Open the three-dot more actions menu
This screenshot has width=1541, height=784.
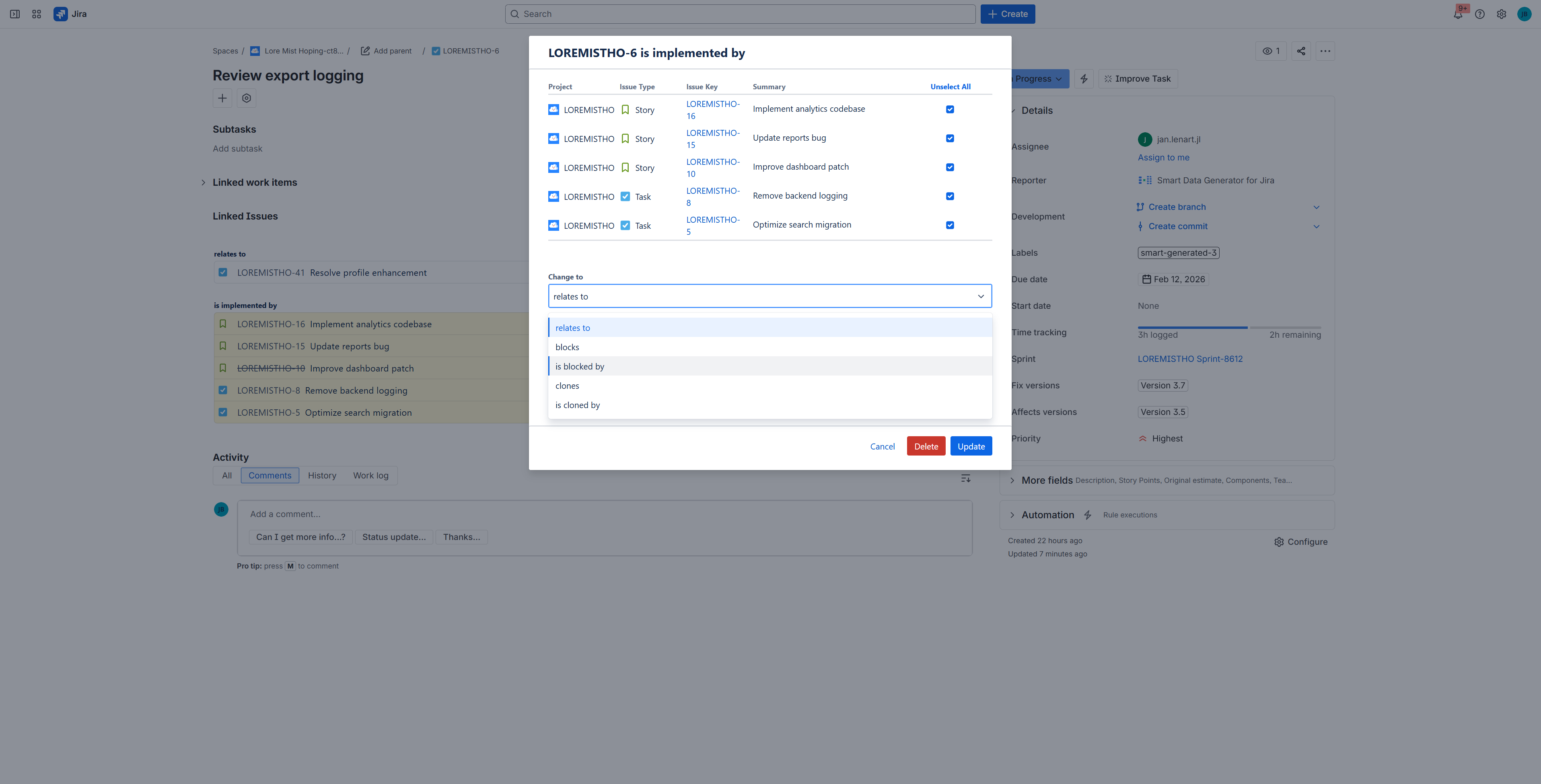1325,51
